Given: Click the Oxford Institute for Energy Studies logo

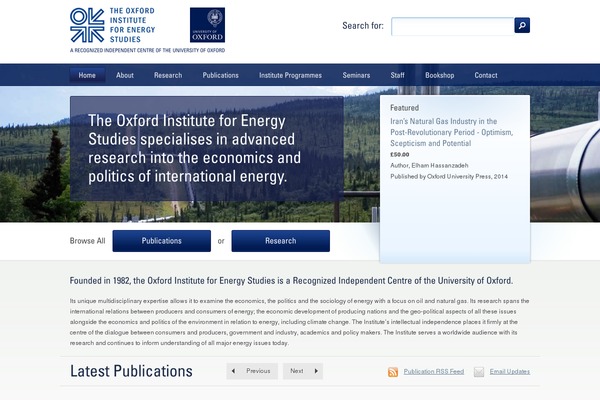Looking at the screenshot, I should tap(112, 25).
